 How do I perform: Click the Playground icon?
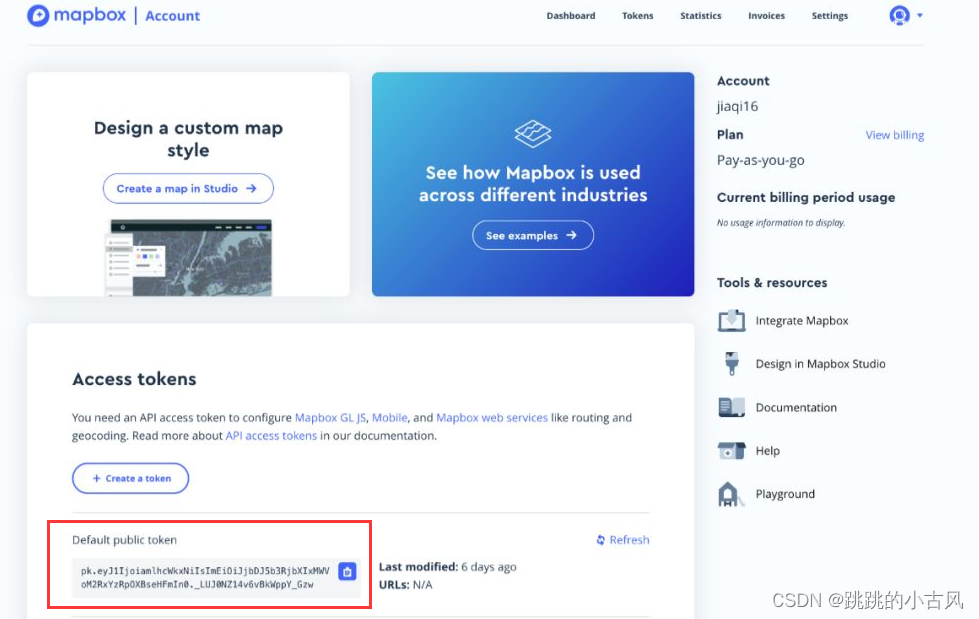click(x=731, y=494)
